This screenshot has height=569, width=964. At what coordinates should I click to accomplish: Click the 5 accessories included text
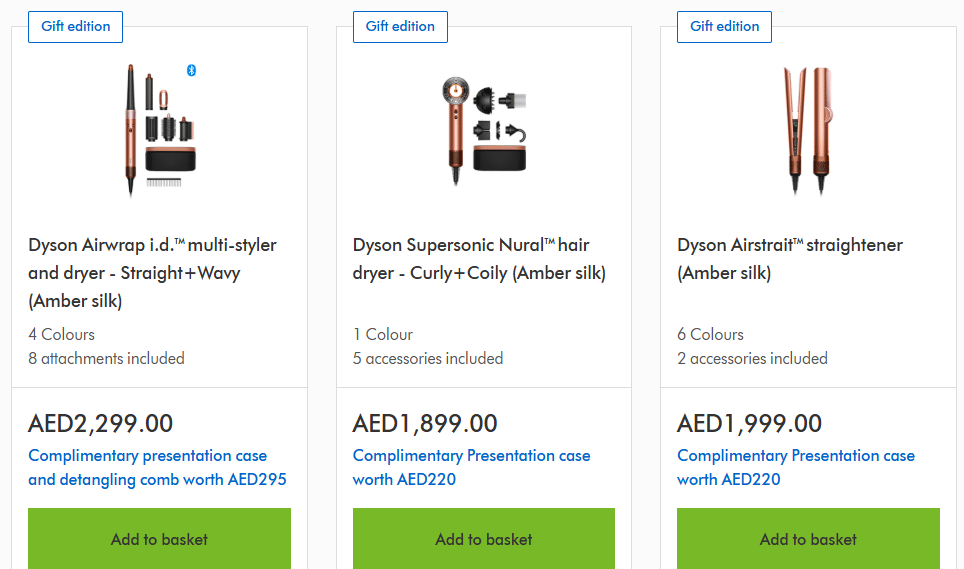[428, 358]
